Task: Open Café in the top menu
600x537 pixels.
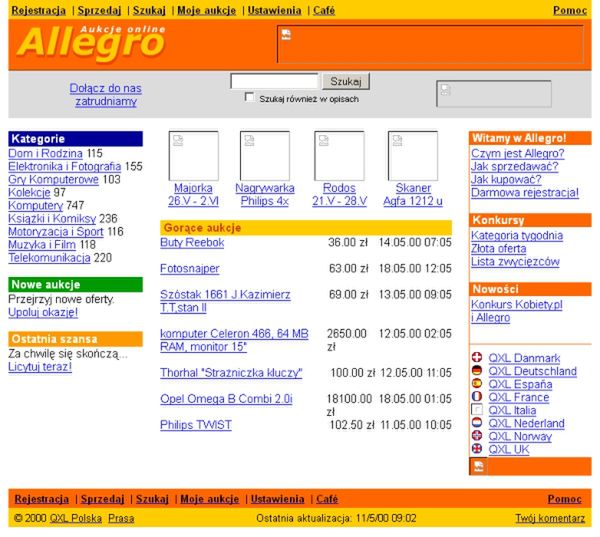Action: pos(324,10)
